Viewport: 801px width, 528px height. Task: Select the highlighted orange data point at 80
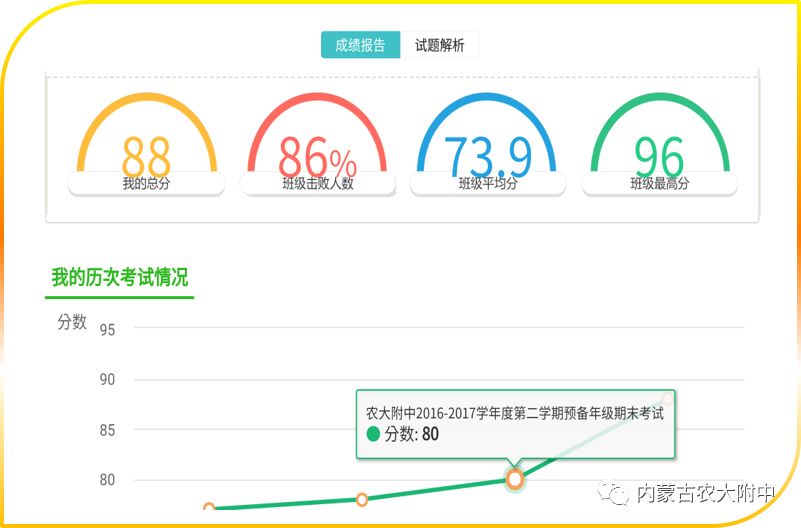coord(515,479)
